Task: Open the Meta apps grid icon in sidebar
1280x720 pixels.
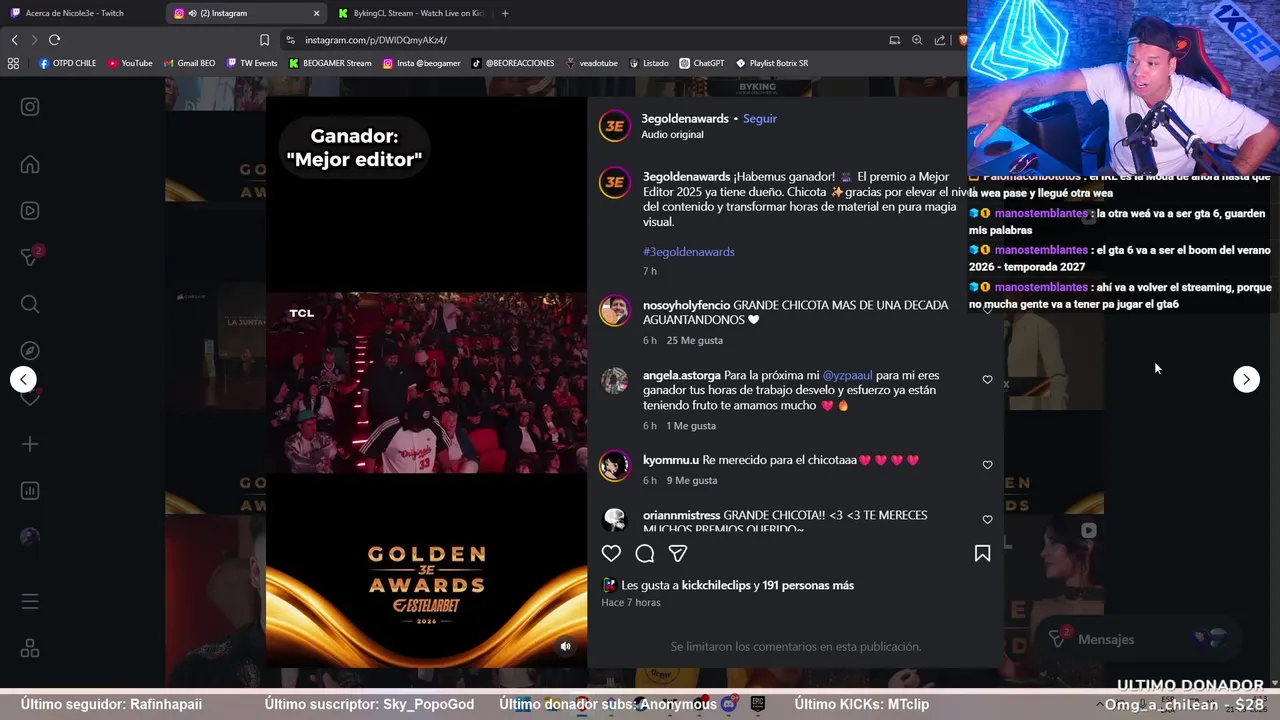Action: pos(30,649)
